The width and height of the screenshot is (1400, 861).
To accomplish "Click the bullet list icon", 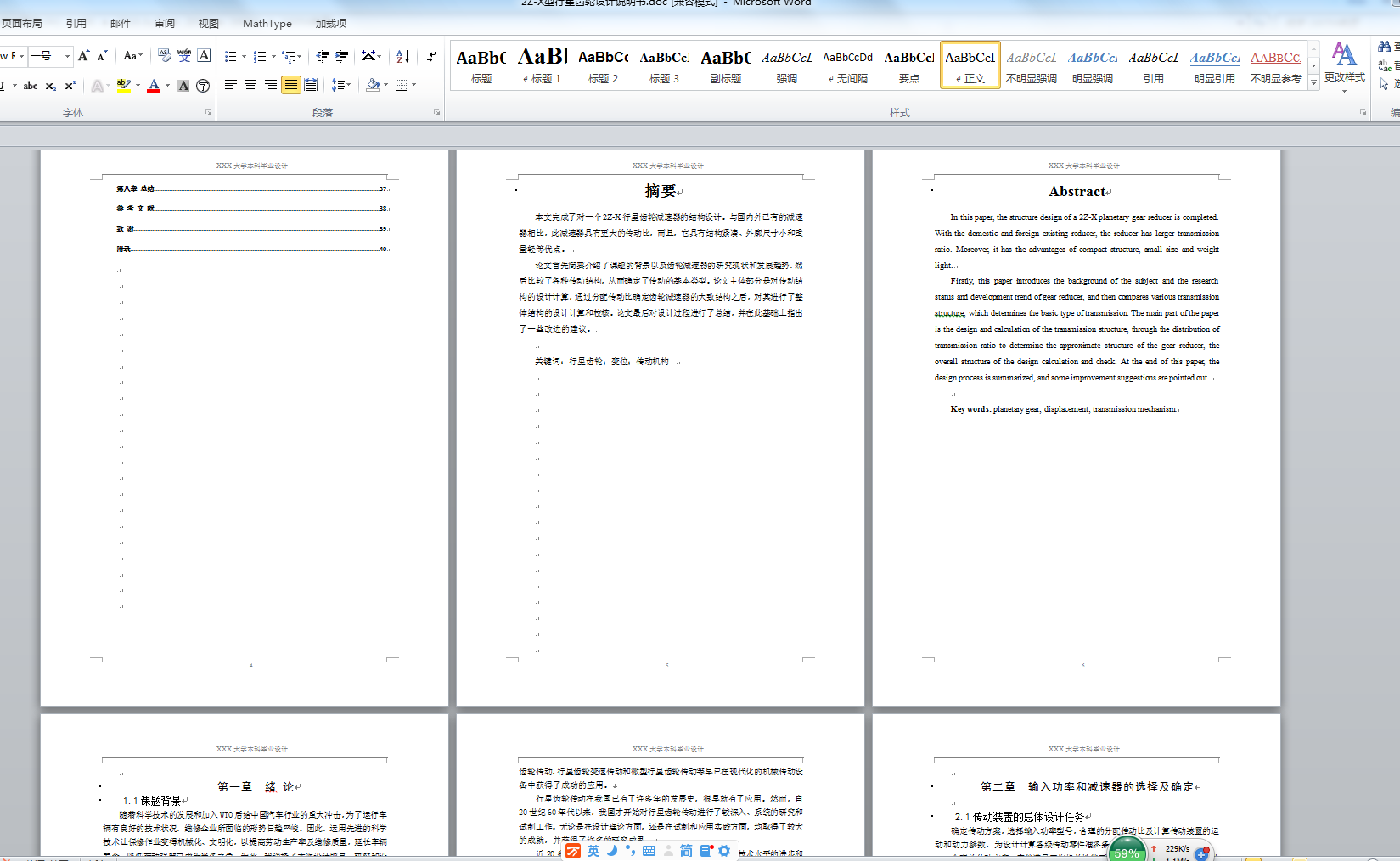I will (x=230, y=56).
